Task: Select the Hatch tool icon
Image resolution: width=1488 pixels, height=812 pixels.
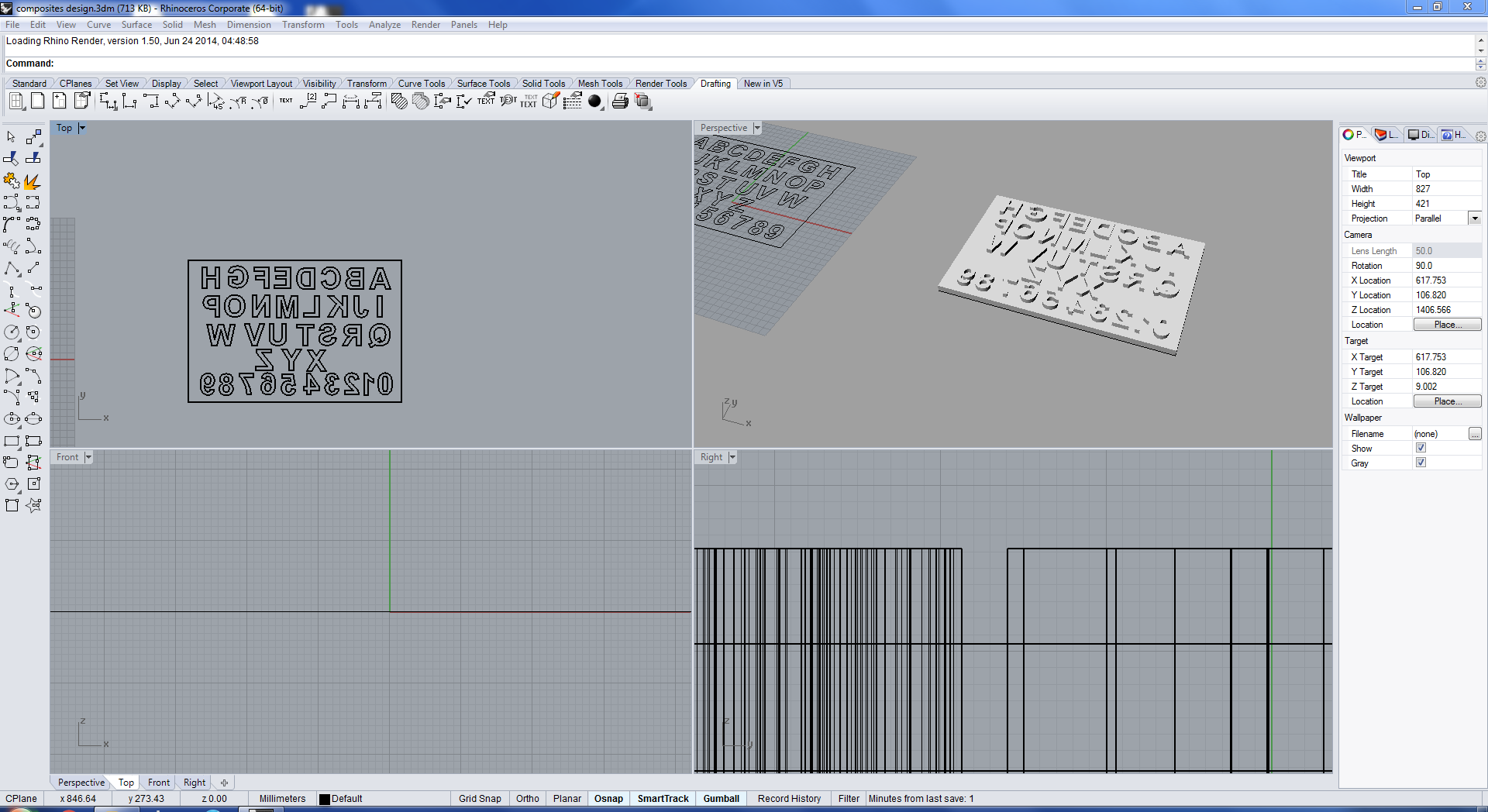Action: pos(399,101)
